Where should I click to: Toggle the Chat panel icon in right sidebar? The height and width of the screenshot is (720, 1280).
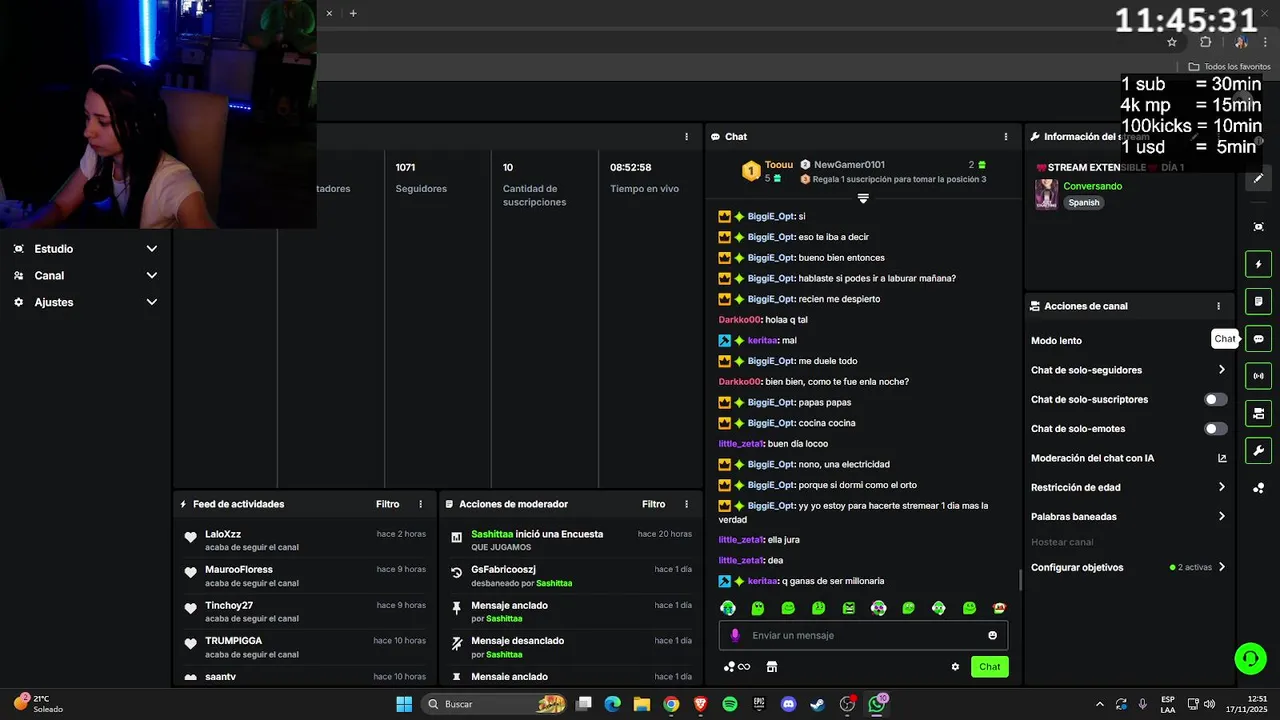click(x=1258, y=339)
